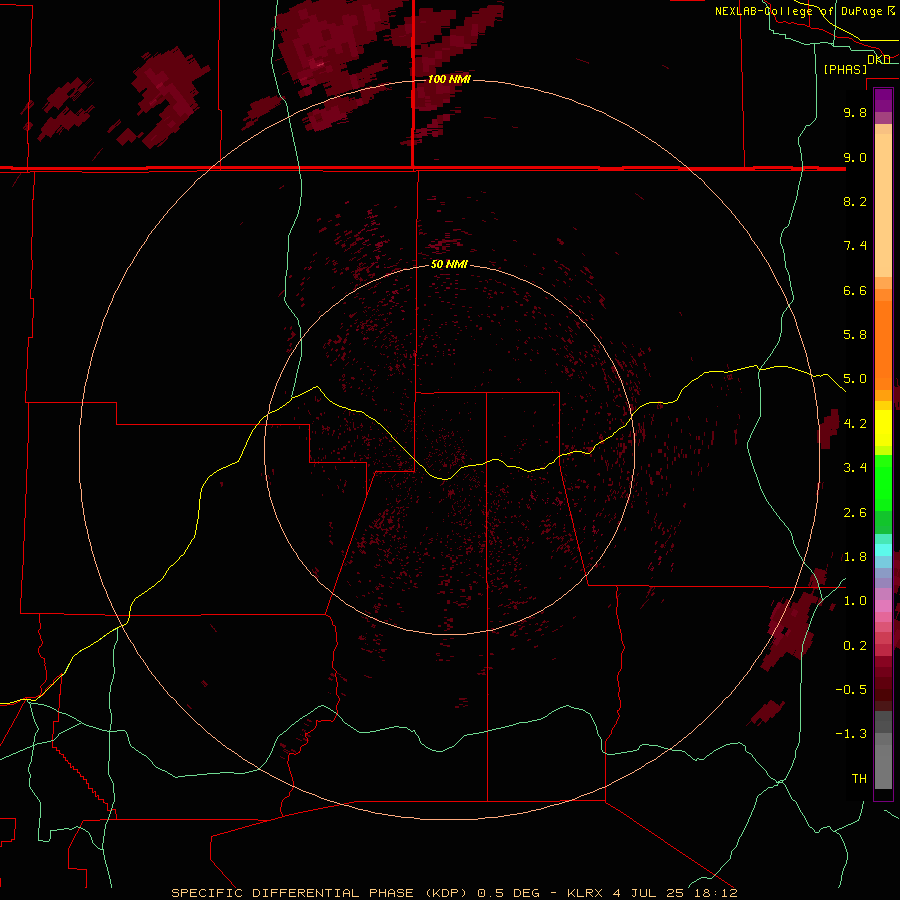
Task: Click the 18:12 time stamp
Action: (718, 893)
